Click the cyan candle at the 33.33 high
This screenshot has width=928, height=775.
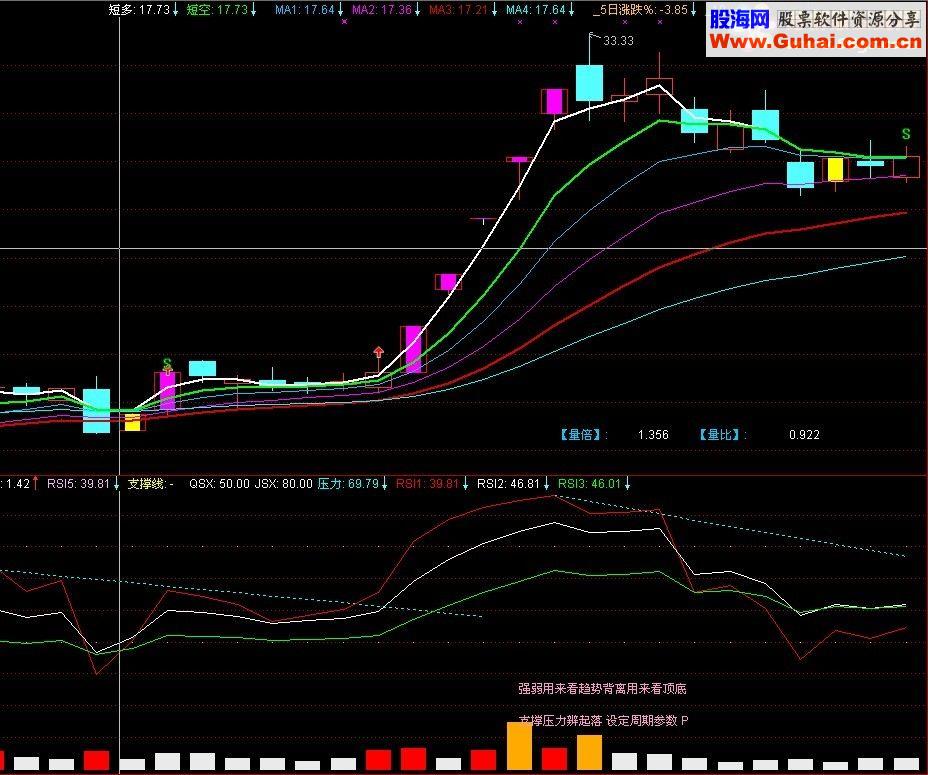[589, 83]
